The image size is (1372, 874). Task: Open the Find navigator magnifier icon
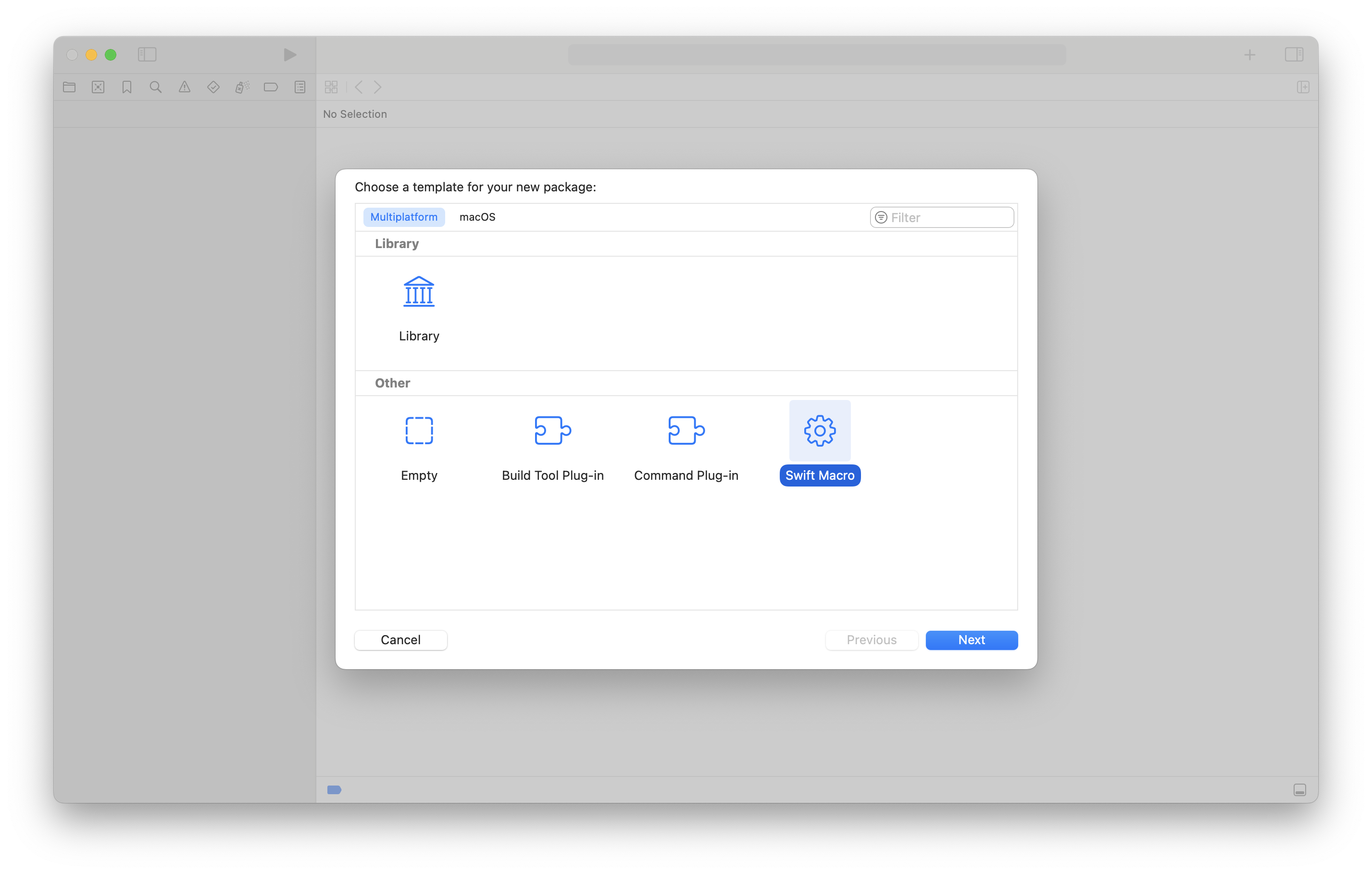pos(156,87)
